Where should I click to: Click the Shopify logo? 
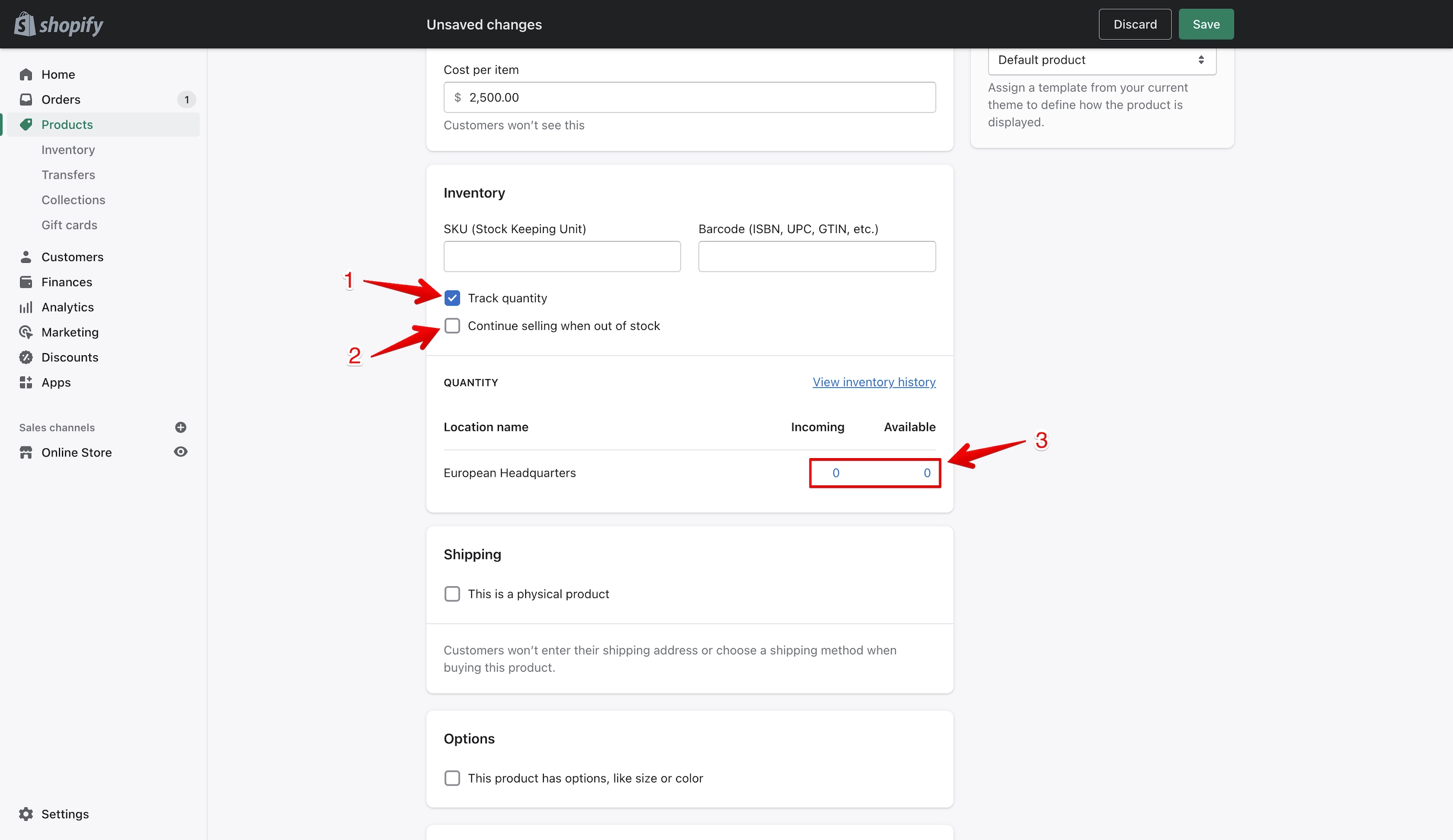58,24
